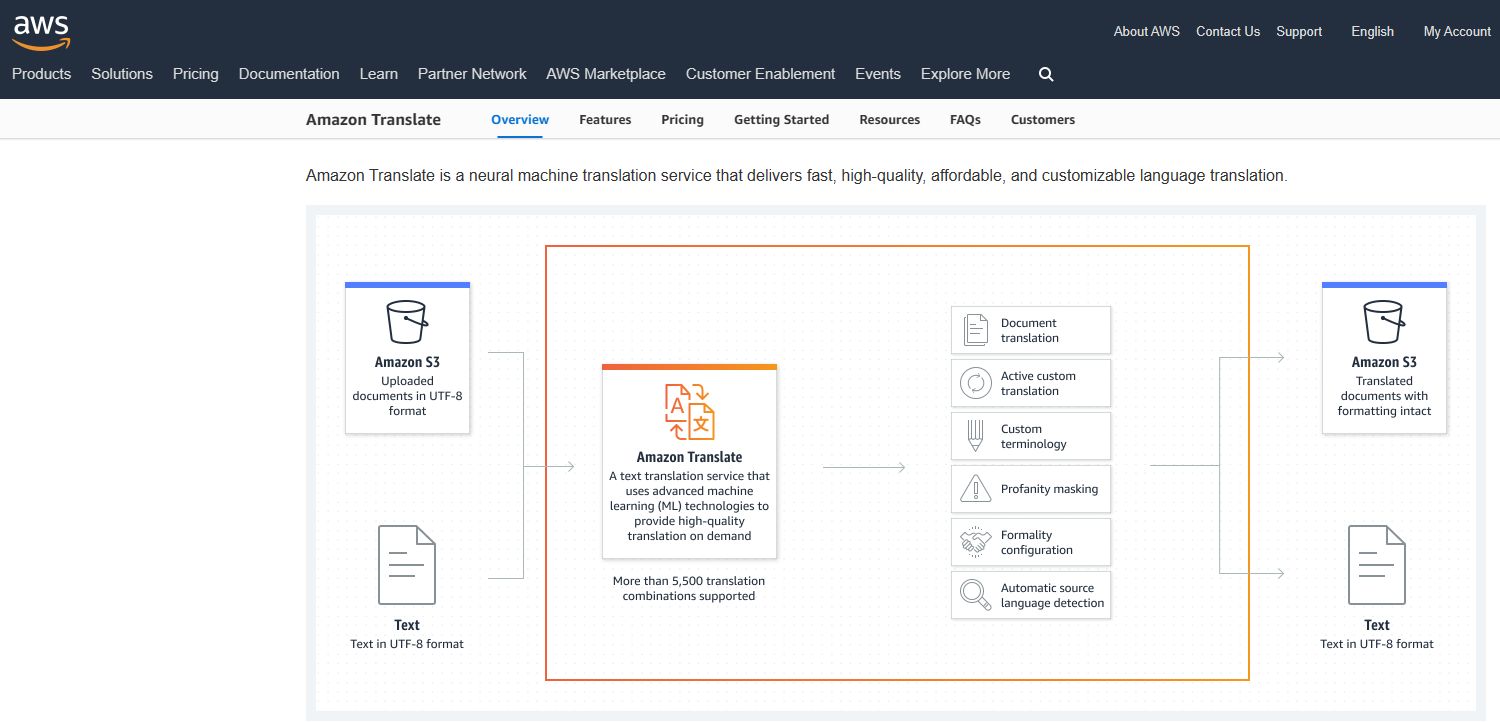Switch to the Customers tab
This screenshot has width=1500, height=722.
pos(1043,119)
